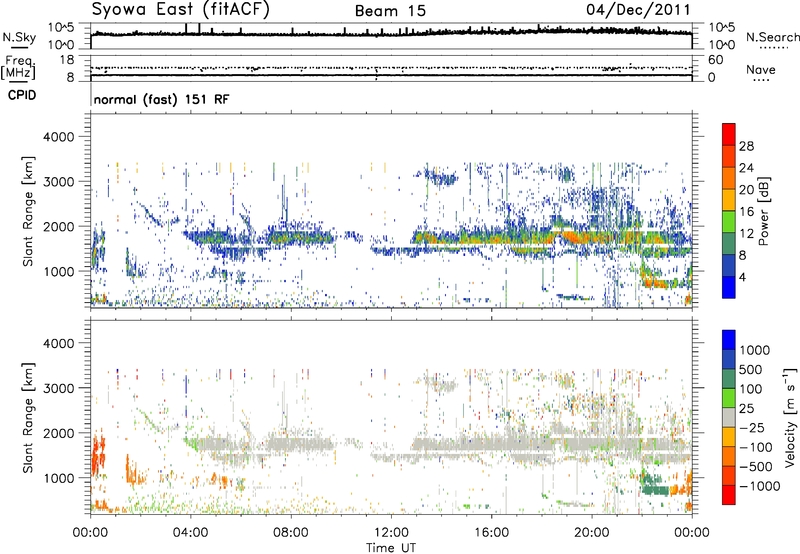Select the "12" power colorbar label
This screenshot has height=554, width=800.
[x=746, y=234]
